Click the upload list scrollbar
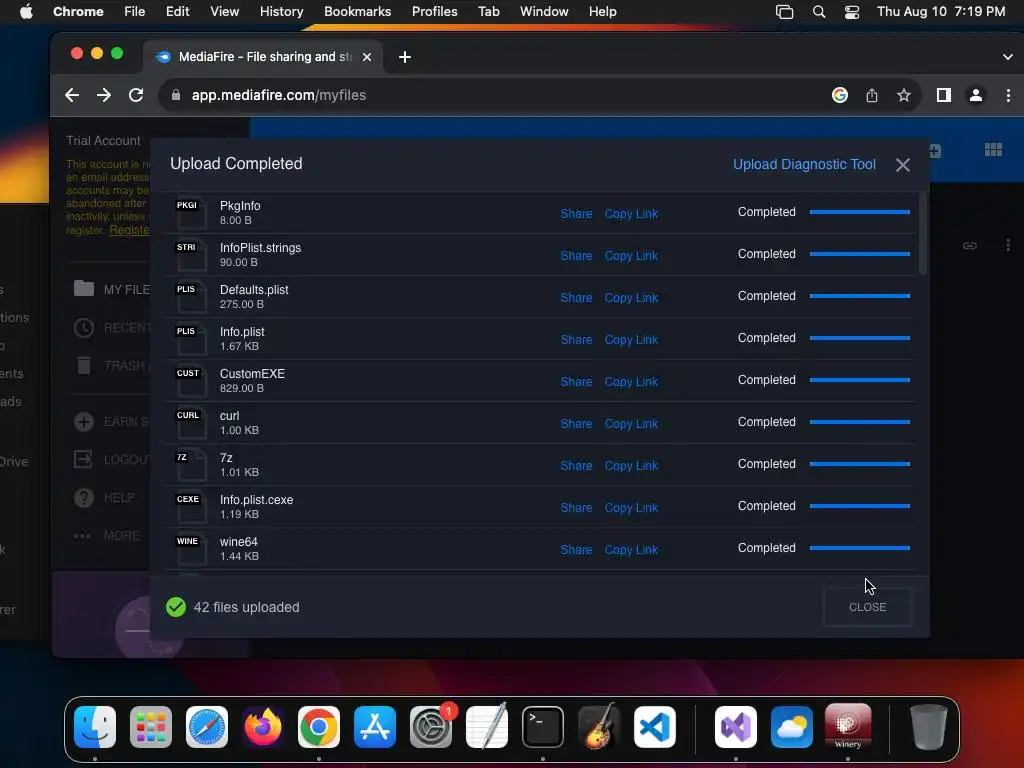 tap(923, 234)
